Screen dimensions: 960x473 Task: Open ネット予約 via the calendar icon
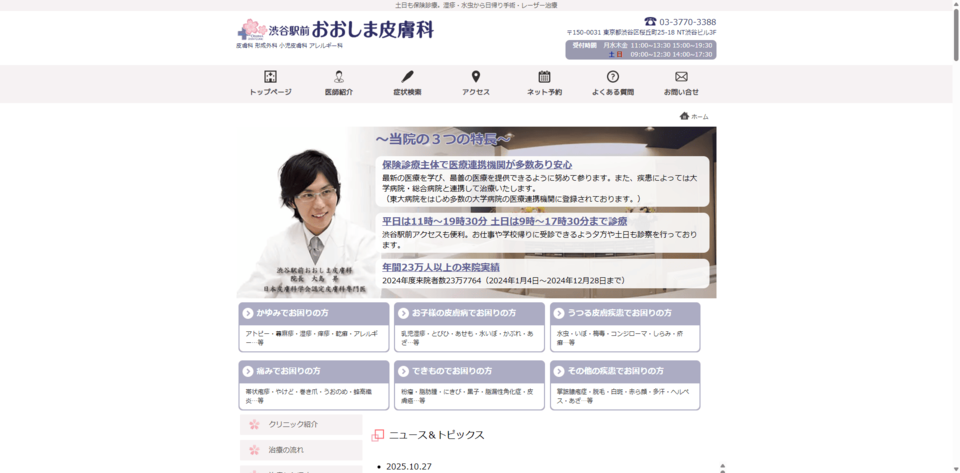(544, 77)
